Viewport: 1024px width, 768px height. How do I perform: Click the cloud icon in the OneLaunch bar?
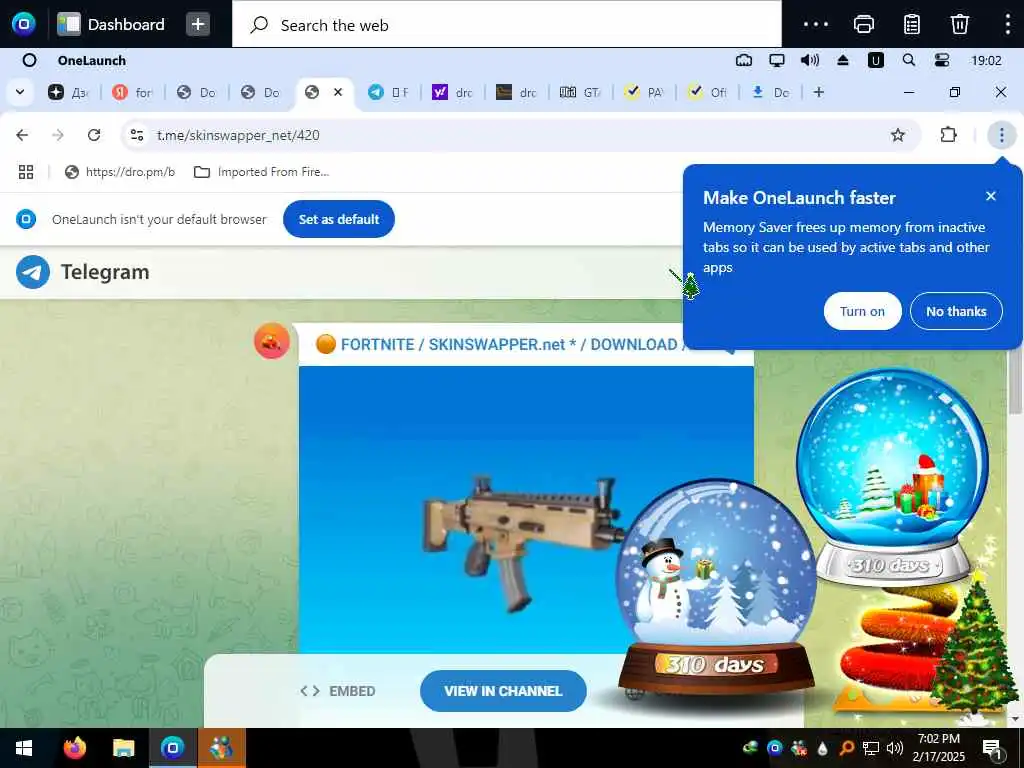tap(744, 61)
